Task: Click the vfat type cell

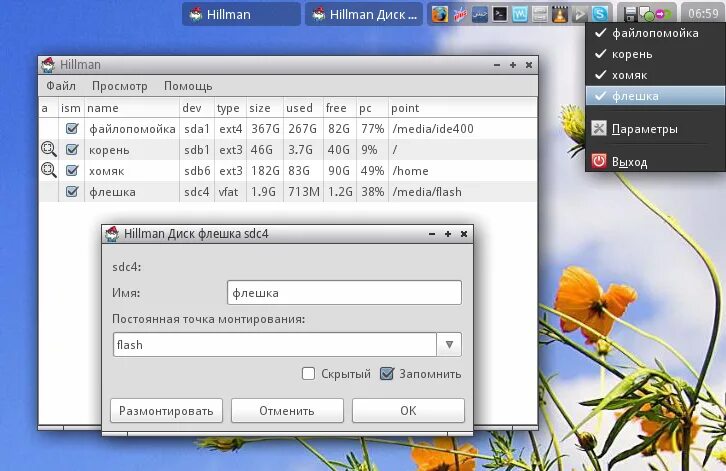Action: click(229, 192)
